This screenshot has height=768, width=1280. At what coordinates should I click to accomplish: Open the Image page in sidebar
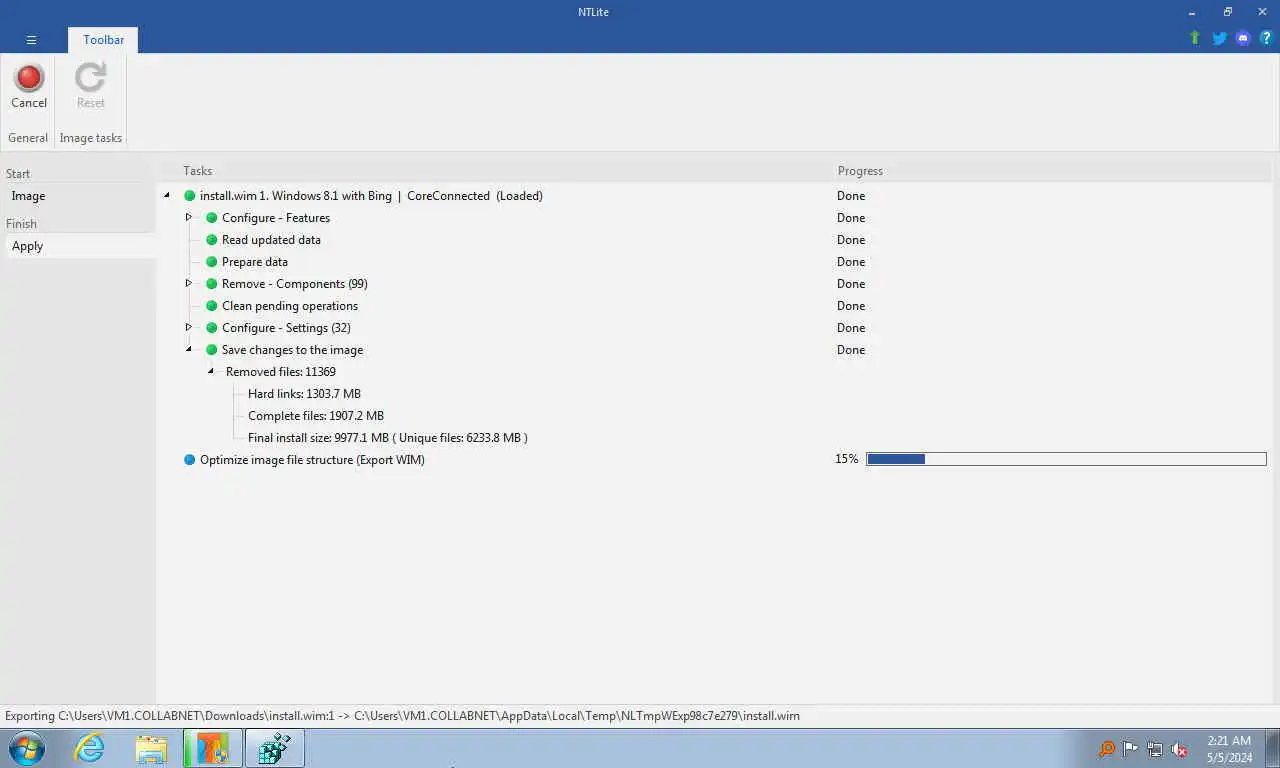[x=79, y=196]
